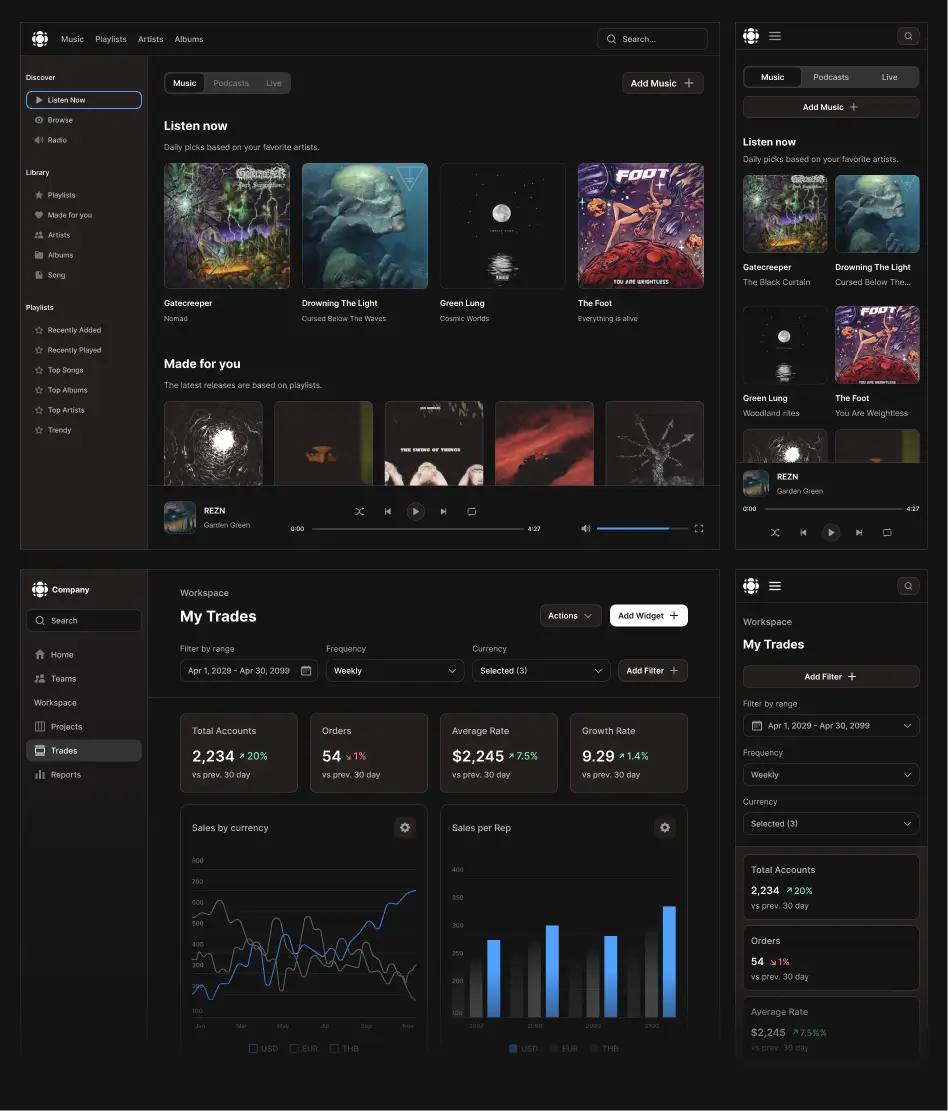The height and width of the screenshot is (1111, 948).
Task: Toggle THB checkbox under Sales by currency
Action: 334,1048
